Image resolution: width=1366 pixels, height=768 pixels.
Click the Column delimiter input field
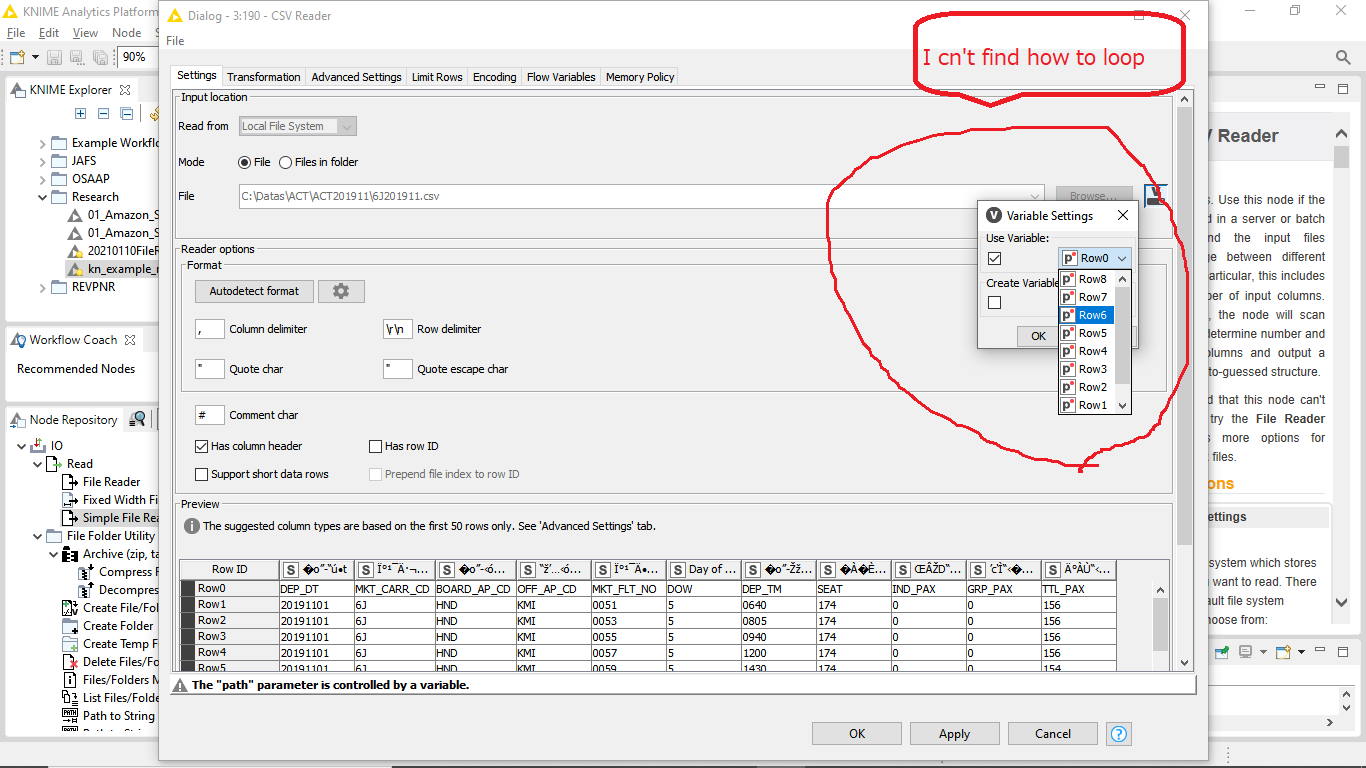pyautogui.click(x=210, y=329)
